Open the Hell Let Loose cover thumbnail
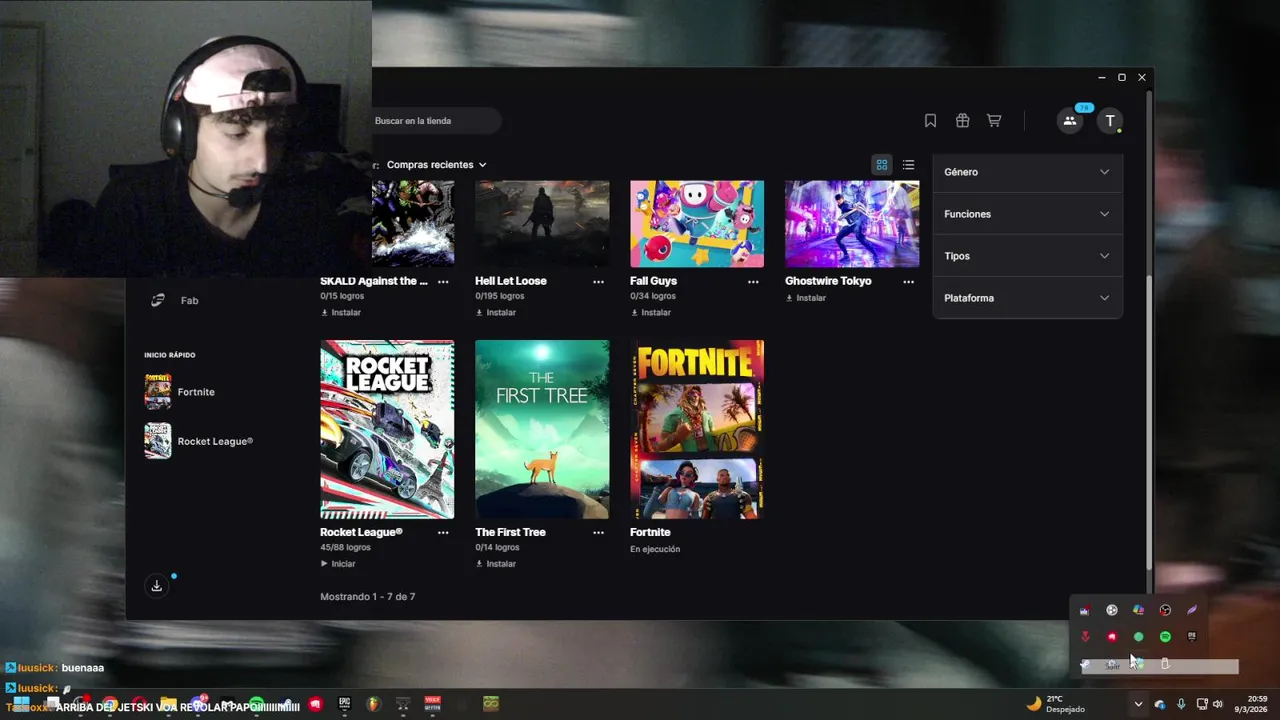 coord(542,224)
